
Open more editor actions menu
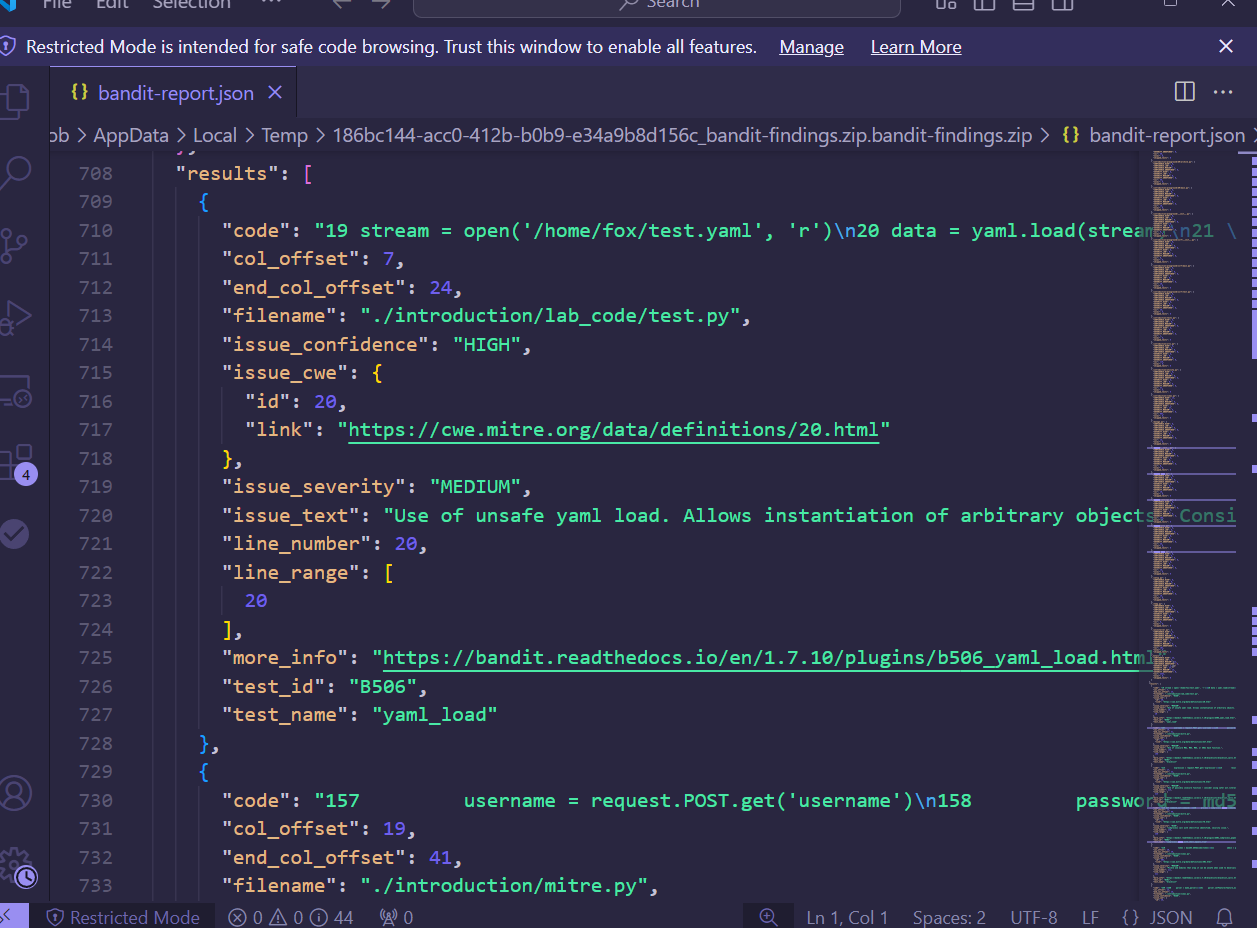tap(1223, 91)
